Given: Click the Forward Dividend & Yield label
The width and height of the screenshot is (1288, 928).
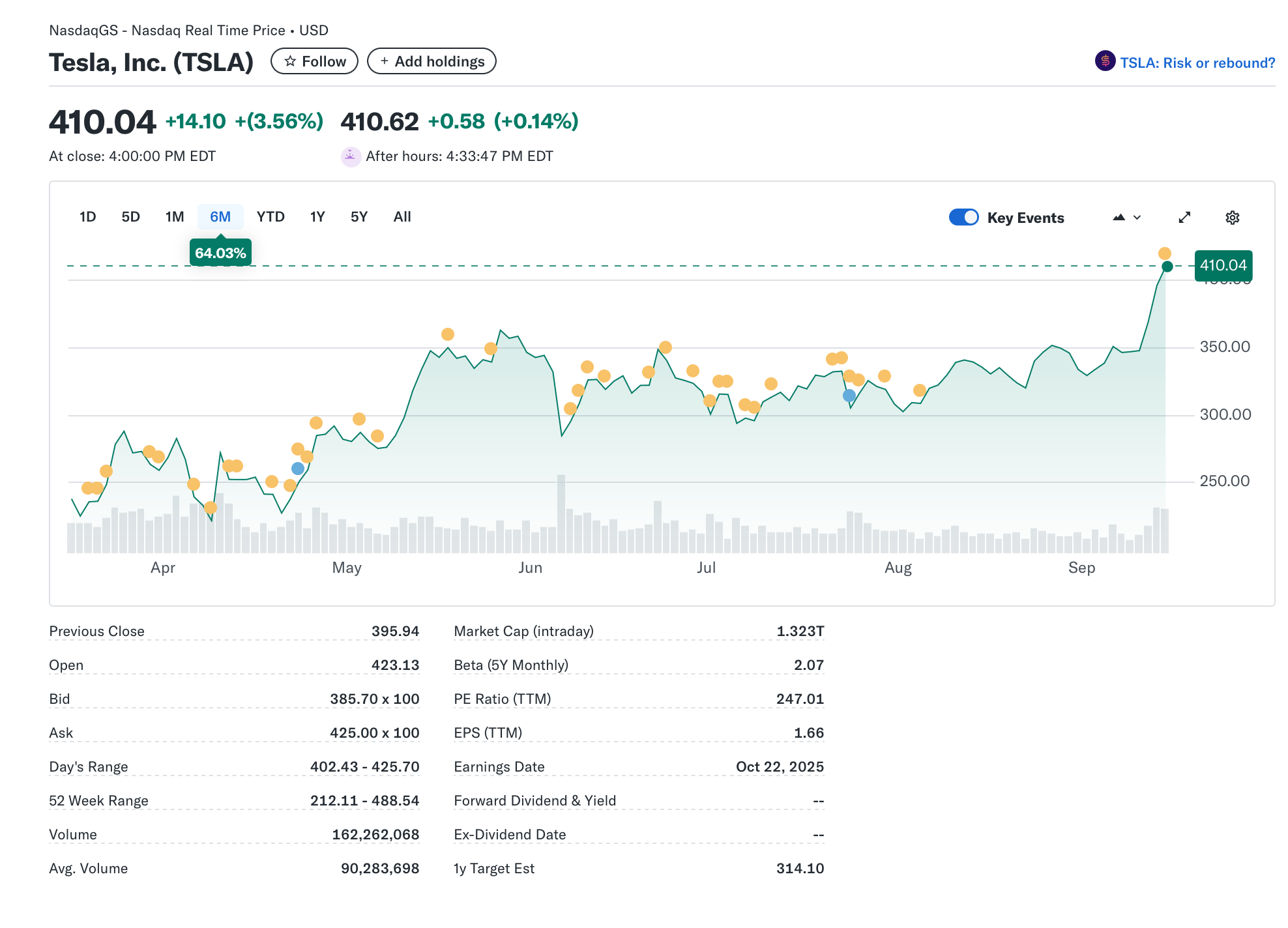Looking at the screenshot, I should 535,801.
